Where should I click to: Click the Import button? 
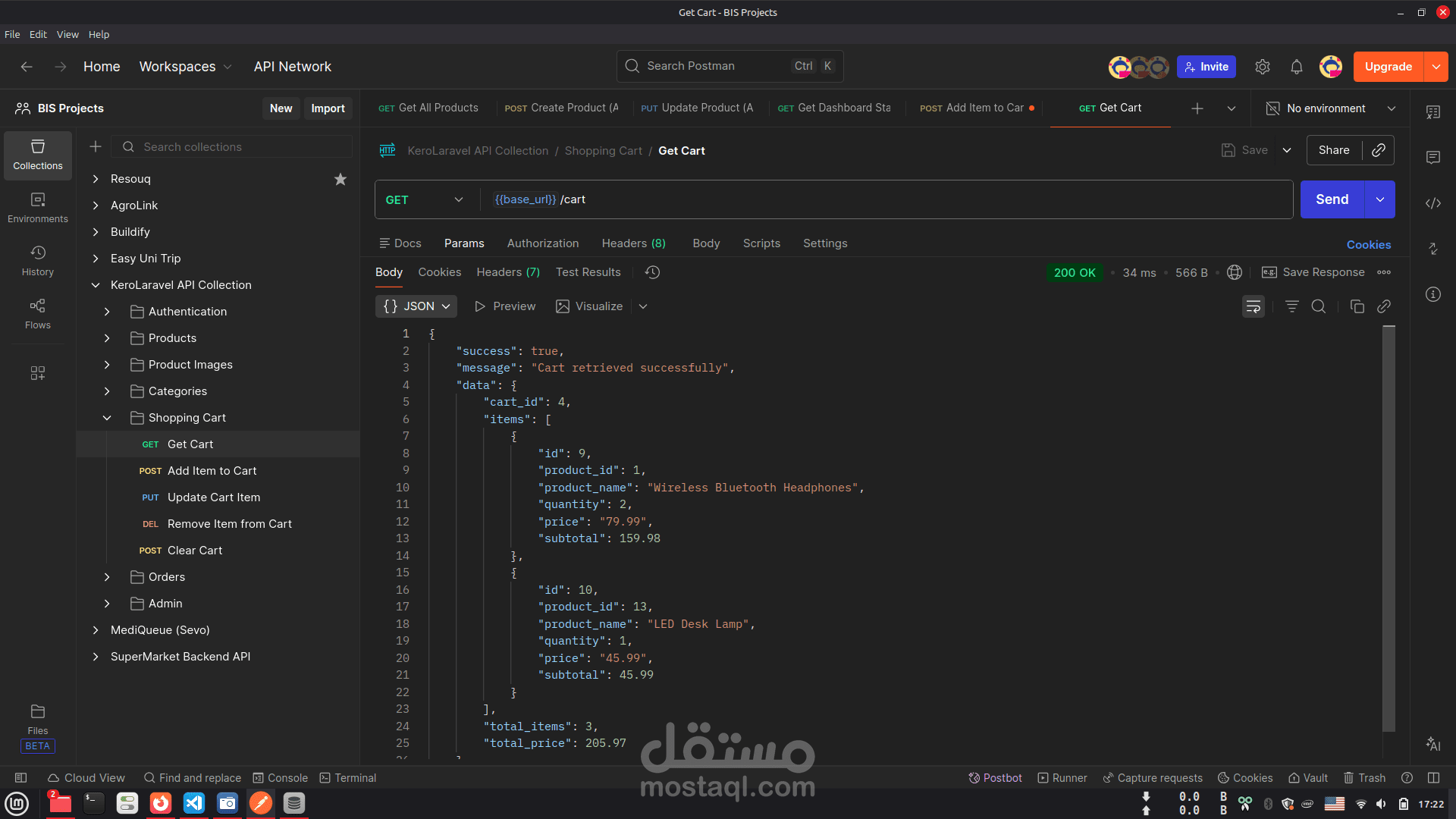(328, 108)
